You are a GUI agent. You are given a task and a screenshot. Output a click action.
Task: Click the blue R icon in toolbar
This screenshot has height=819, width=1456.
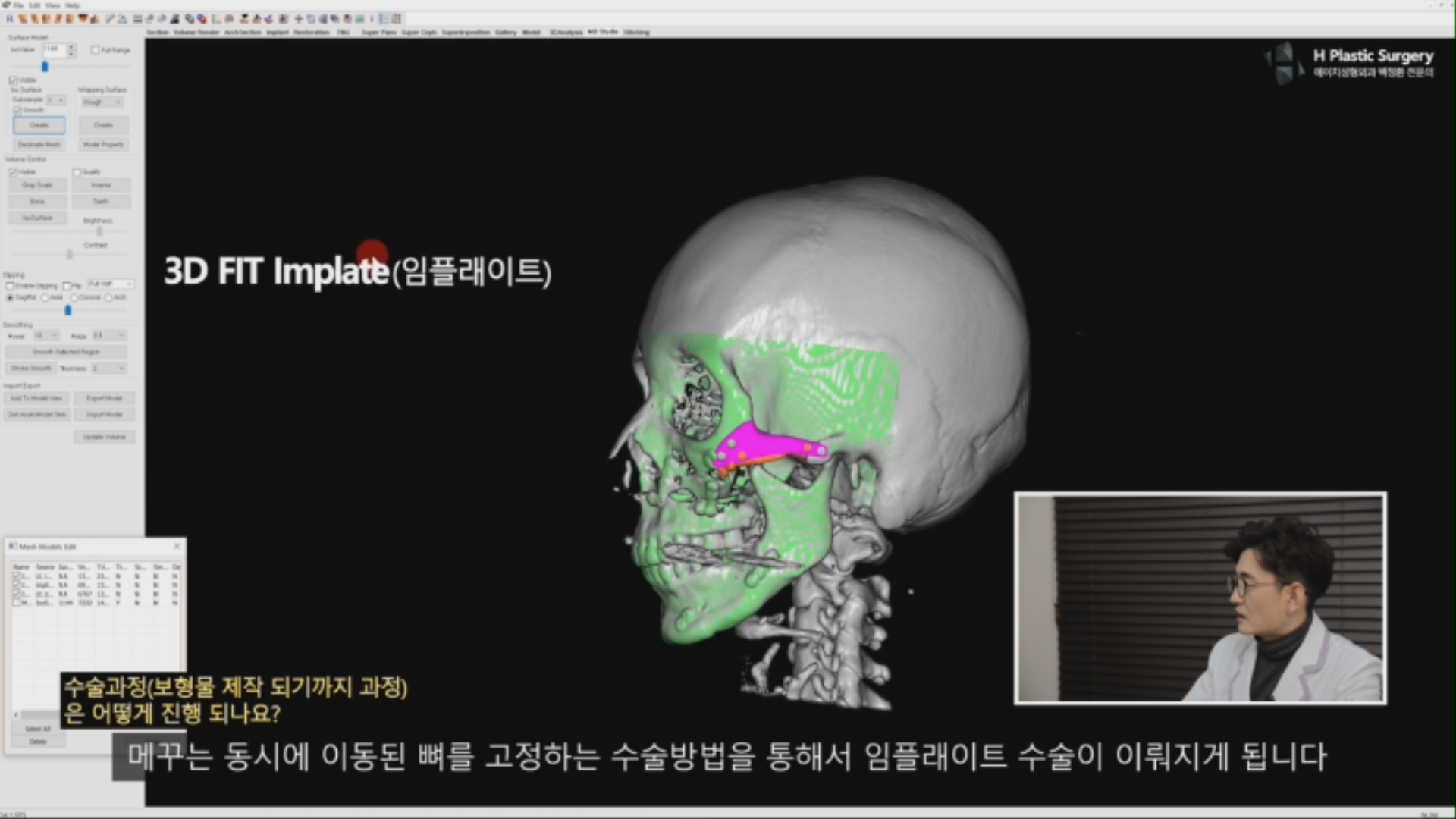10,19
